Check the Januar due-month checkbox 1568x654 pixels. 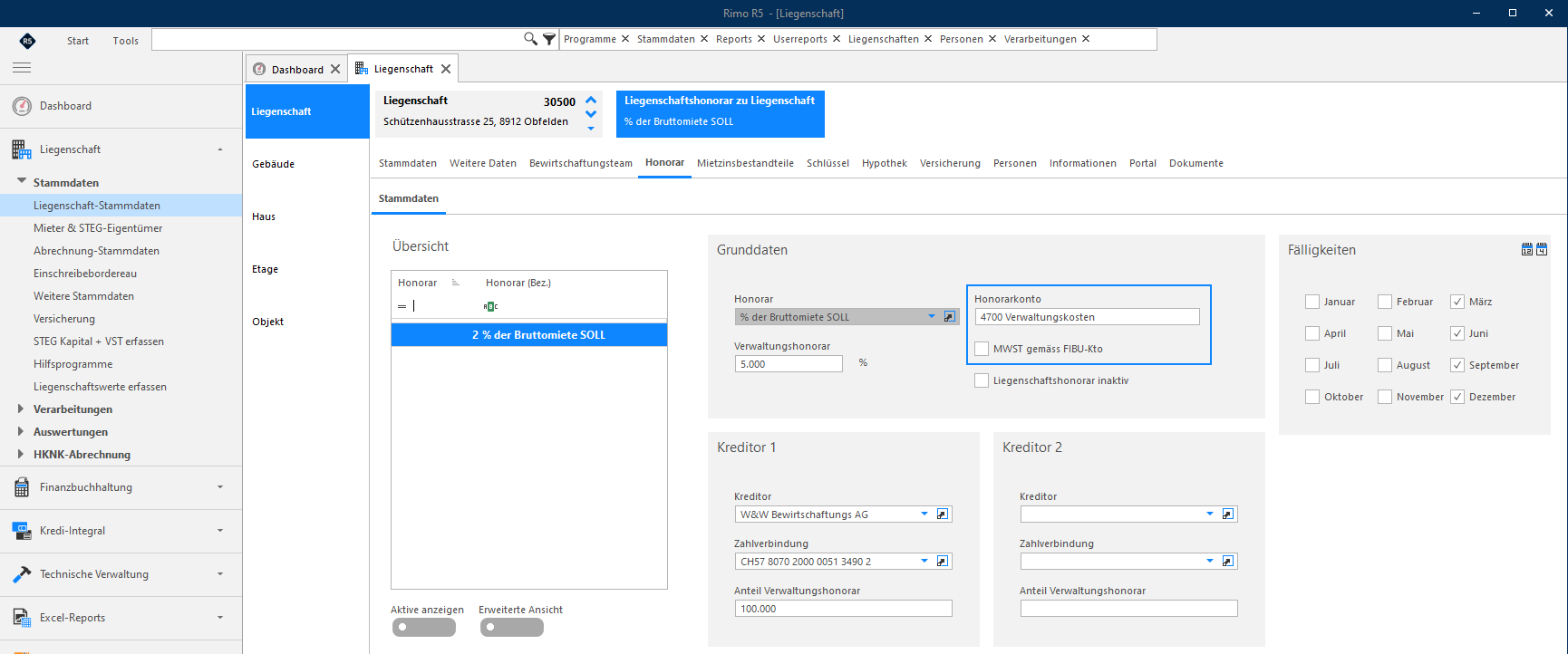pos(1312,302)
